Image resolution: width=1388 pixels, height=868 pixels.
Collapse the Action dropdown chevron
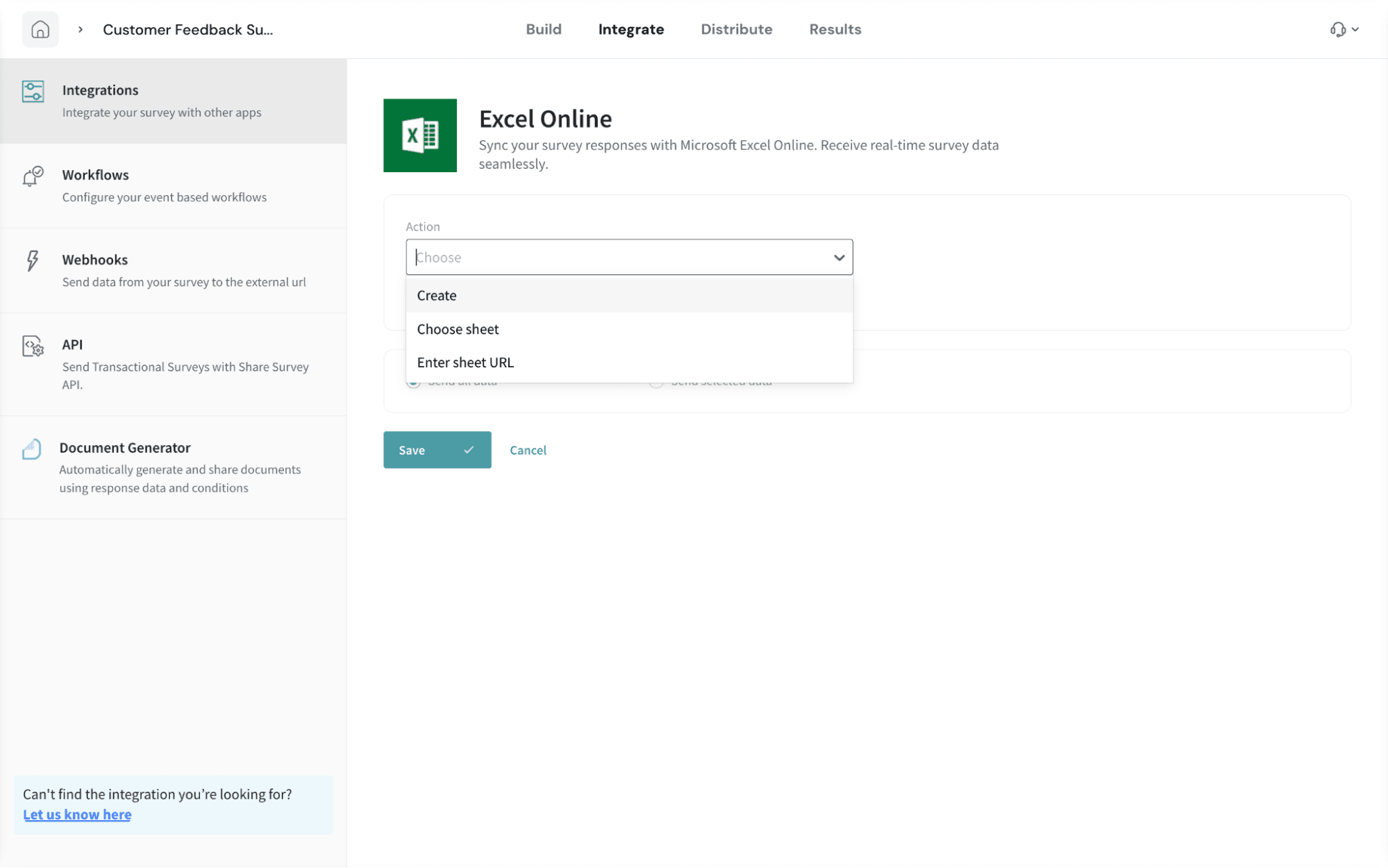[x=839, y=258]
